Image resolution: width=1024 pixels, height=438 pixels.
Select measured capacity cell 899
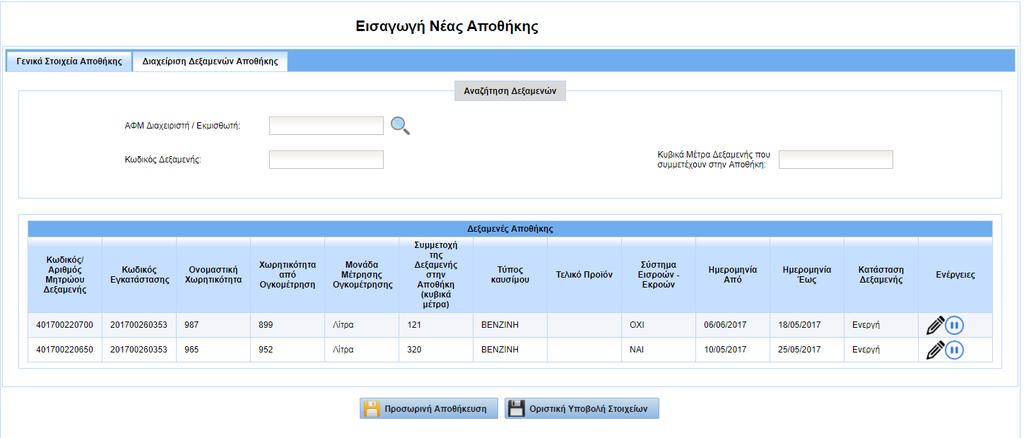point(288,325)
